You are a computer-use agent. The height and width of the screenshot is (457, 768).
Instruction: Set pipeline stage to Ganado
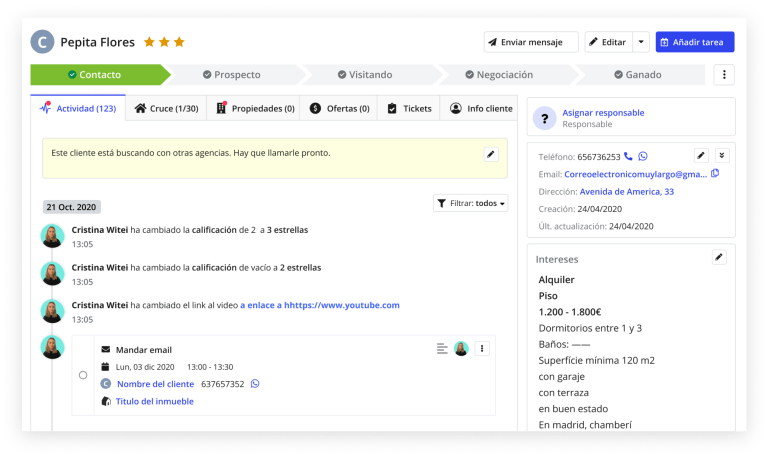(x=637, y=75)
